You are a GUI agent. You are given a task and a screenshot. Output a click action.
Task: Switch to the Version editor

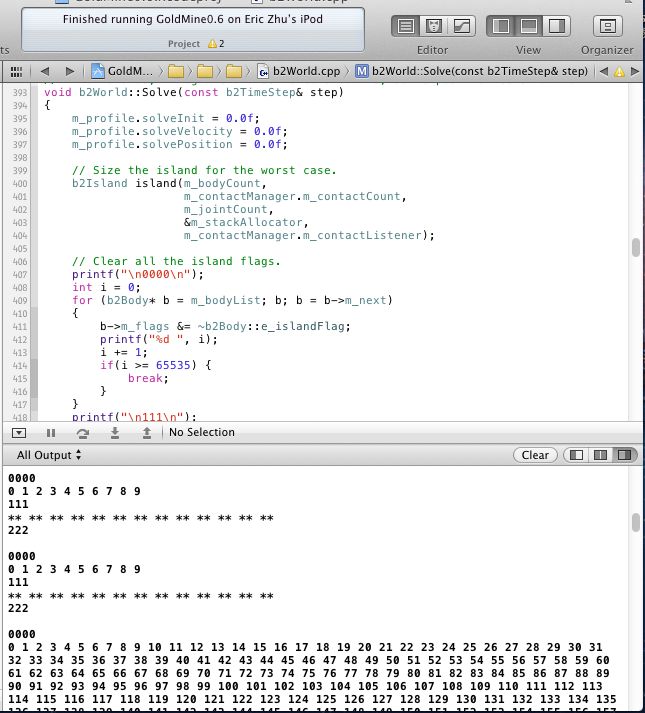462,26
